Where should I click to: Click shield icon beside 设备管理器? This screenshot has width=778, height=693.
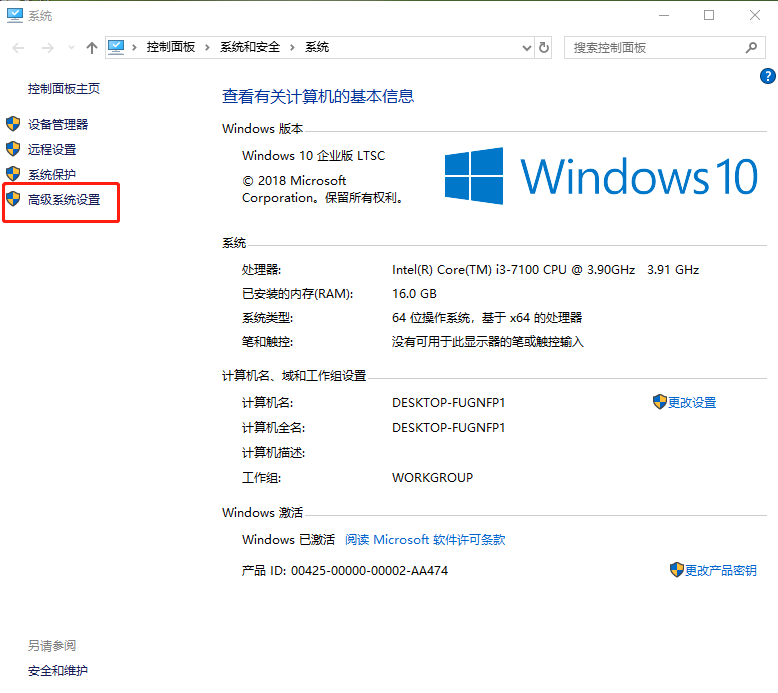point(13,124)
